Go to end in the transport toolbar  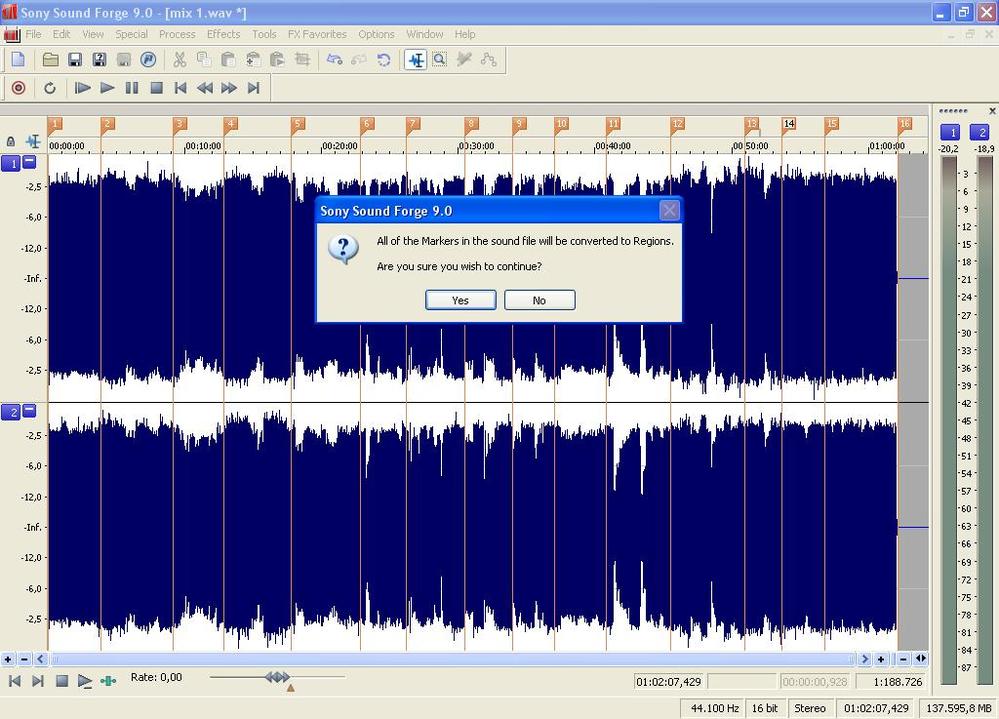coord(254,88)
